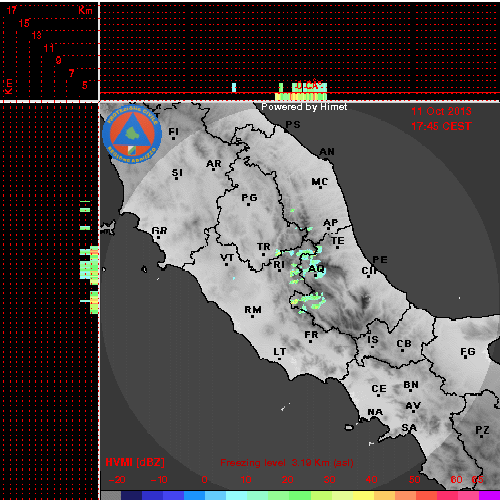The width and height of the screenshot is (500, 500).
Task: Click the 'GR' city label on map
Action: (x=159, y=230)
